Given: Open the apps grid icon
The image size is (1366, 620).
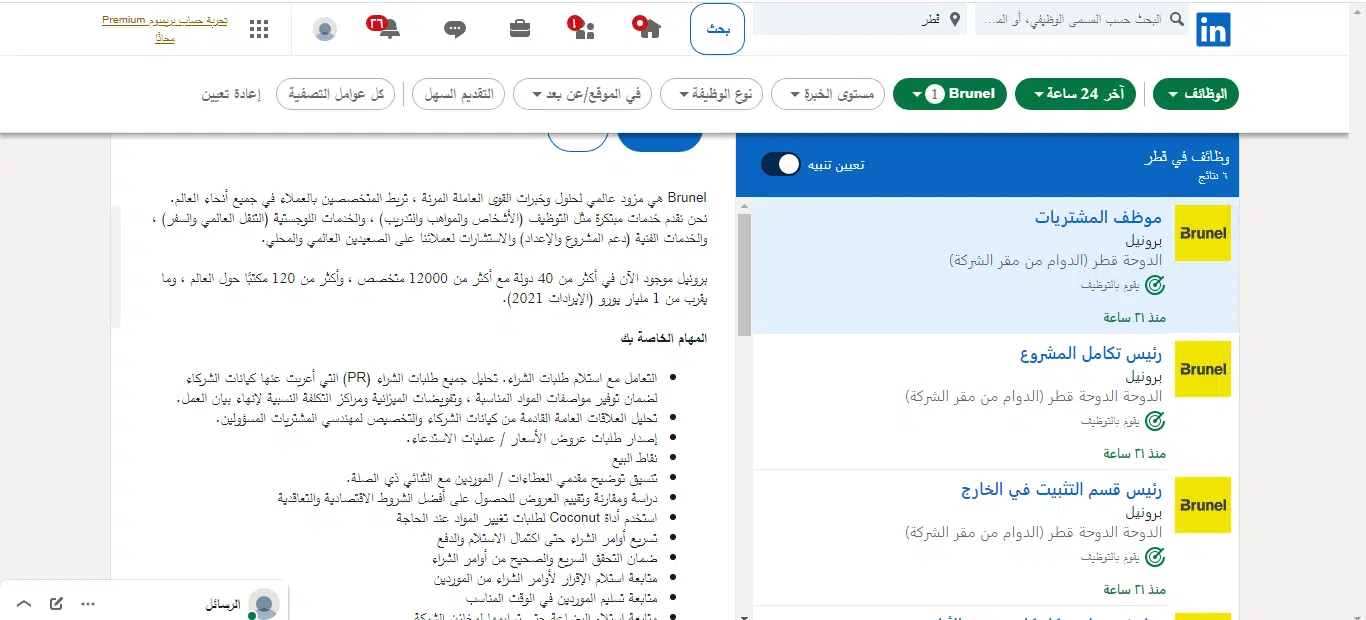Looking at the screenshot, I should point(259,29).
